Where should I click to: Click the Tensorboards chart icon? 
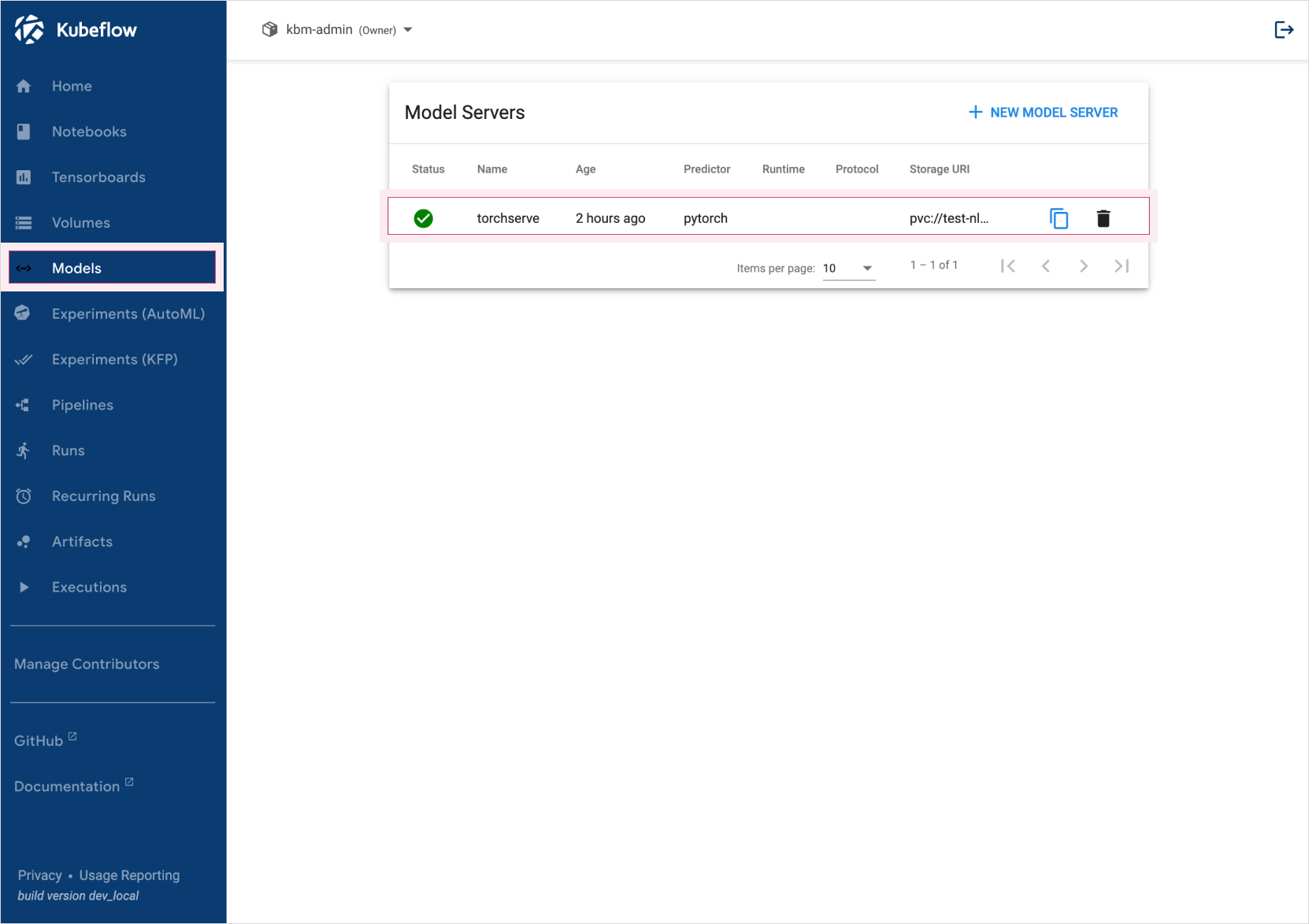coord(24,177)
